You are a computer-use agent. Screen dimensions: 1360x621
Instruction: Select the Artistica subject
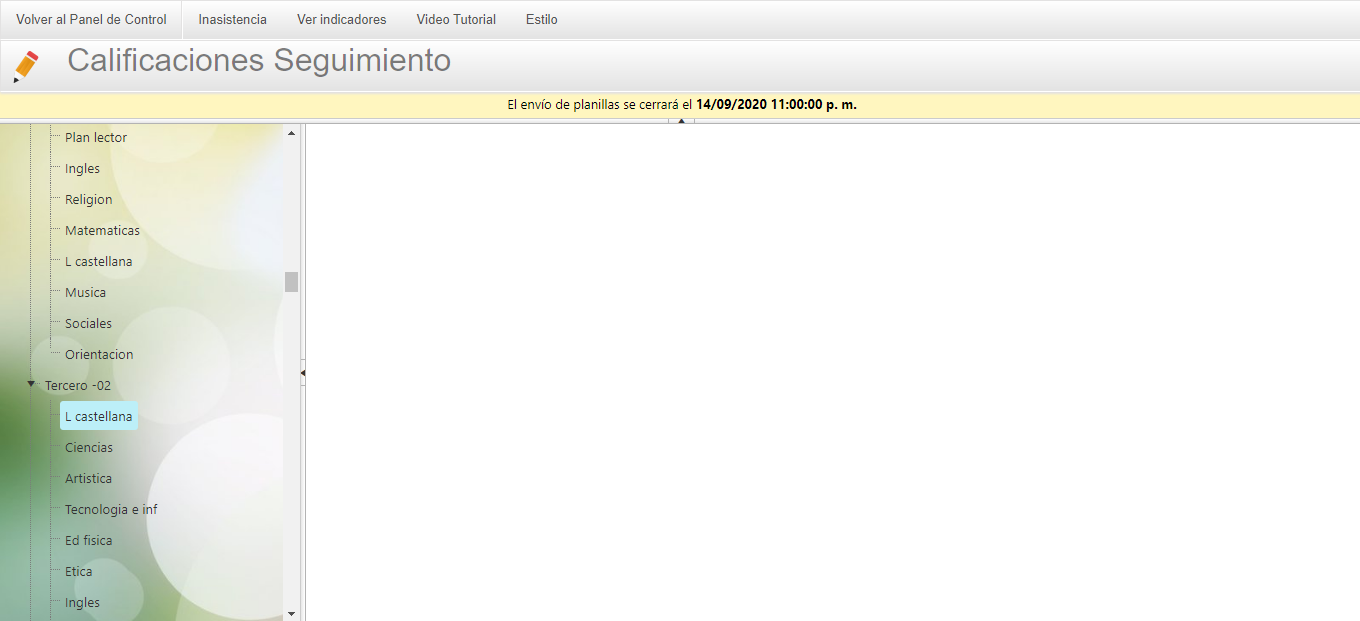coord(88,478)
